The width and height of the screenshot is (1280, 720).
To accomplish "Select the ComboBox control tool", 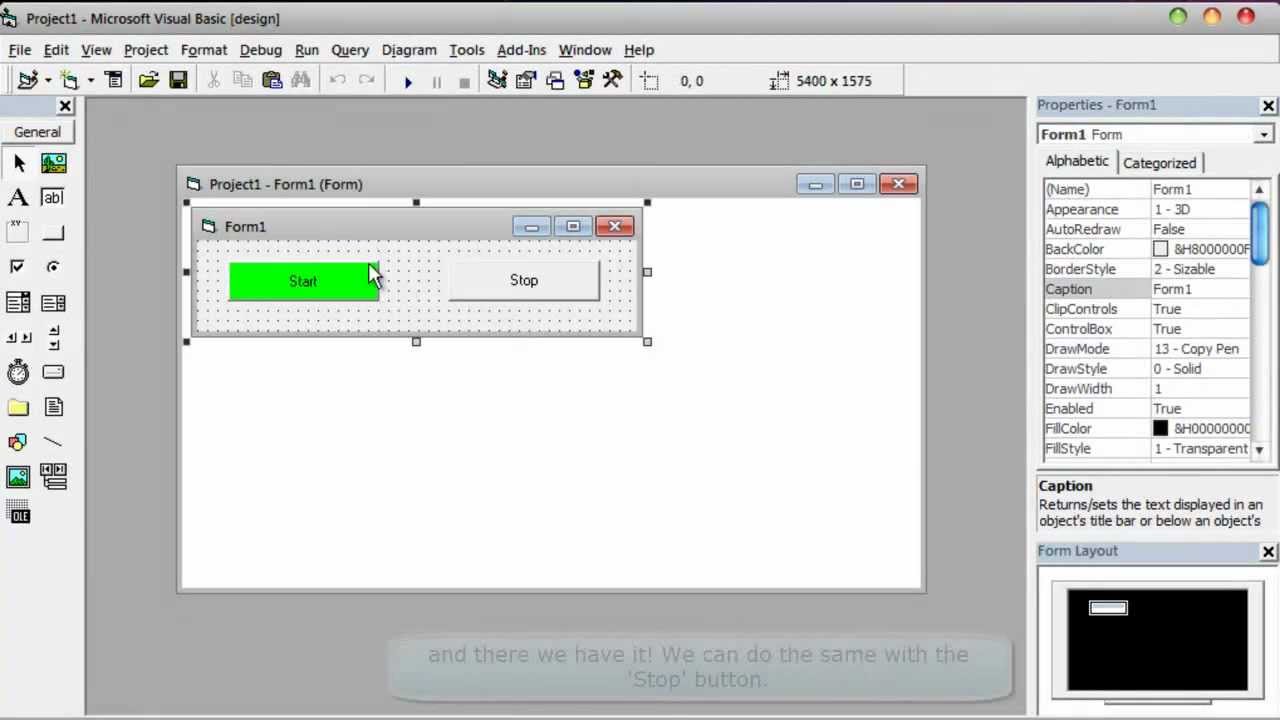I will coord(18,302).
